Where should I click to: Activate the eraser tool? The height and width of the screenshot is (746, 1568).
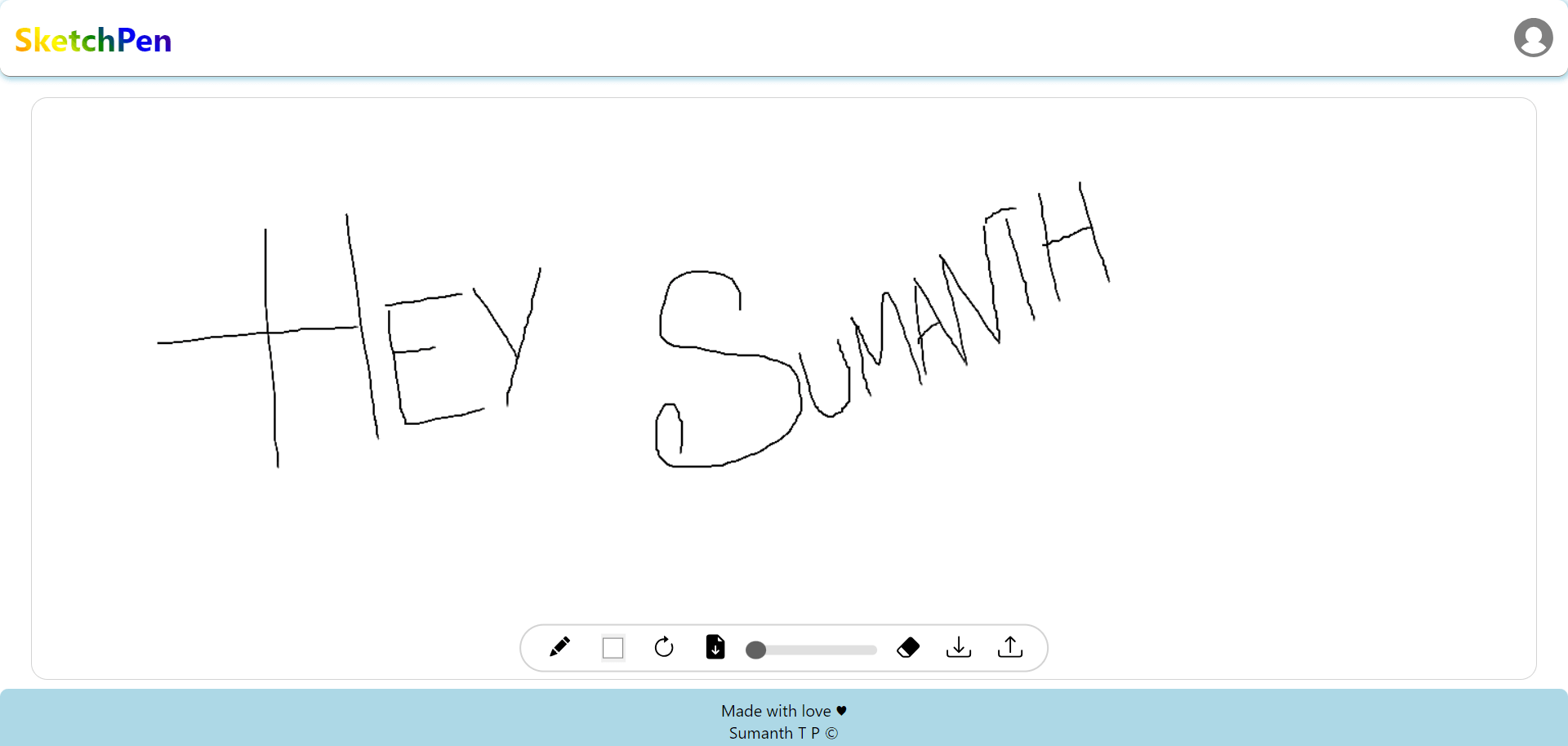click(908, 647)
